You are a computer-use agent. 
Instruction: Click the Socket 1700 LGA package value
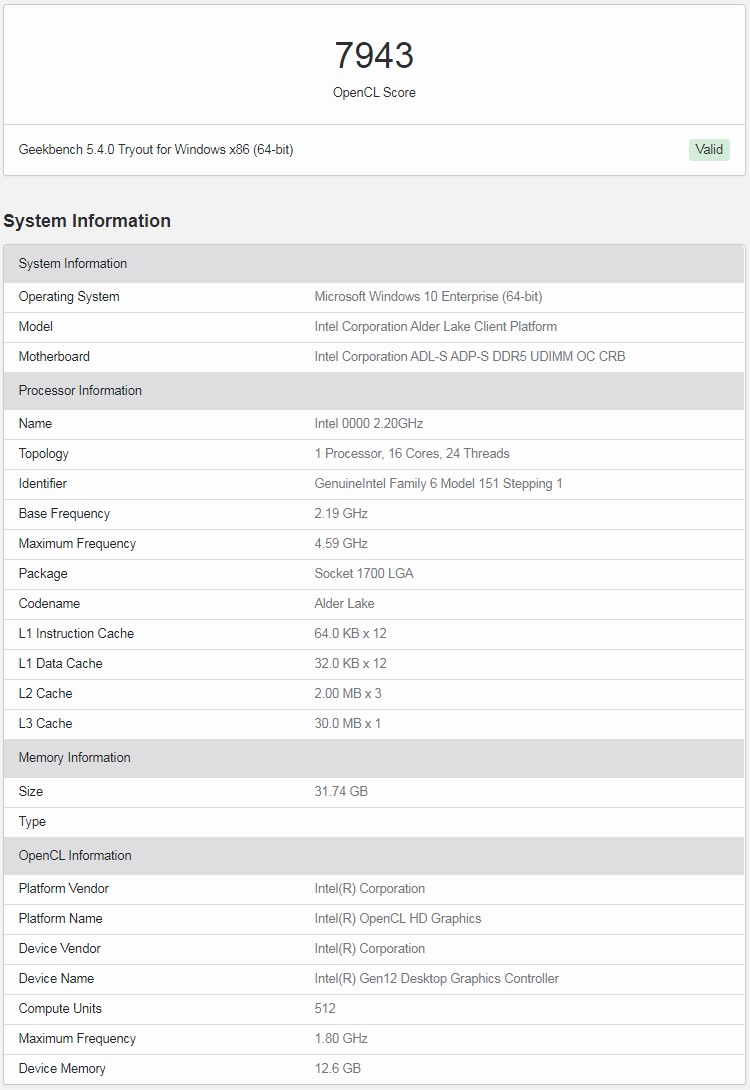tap(364, 574)
